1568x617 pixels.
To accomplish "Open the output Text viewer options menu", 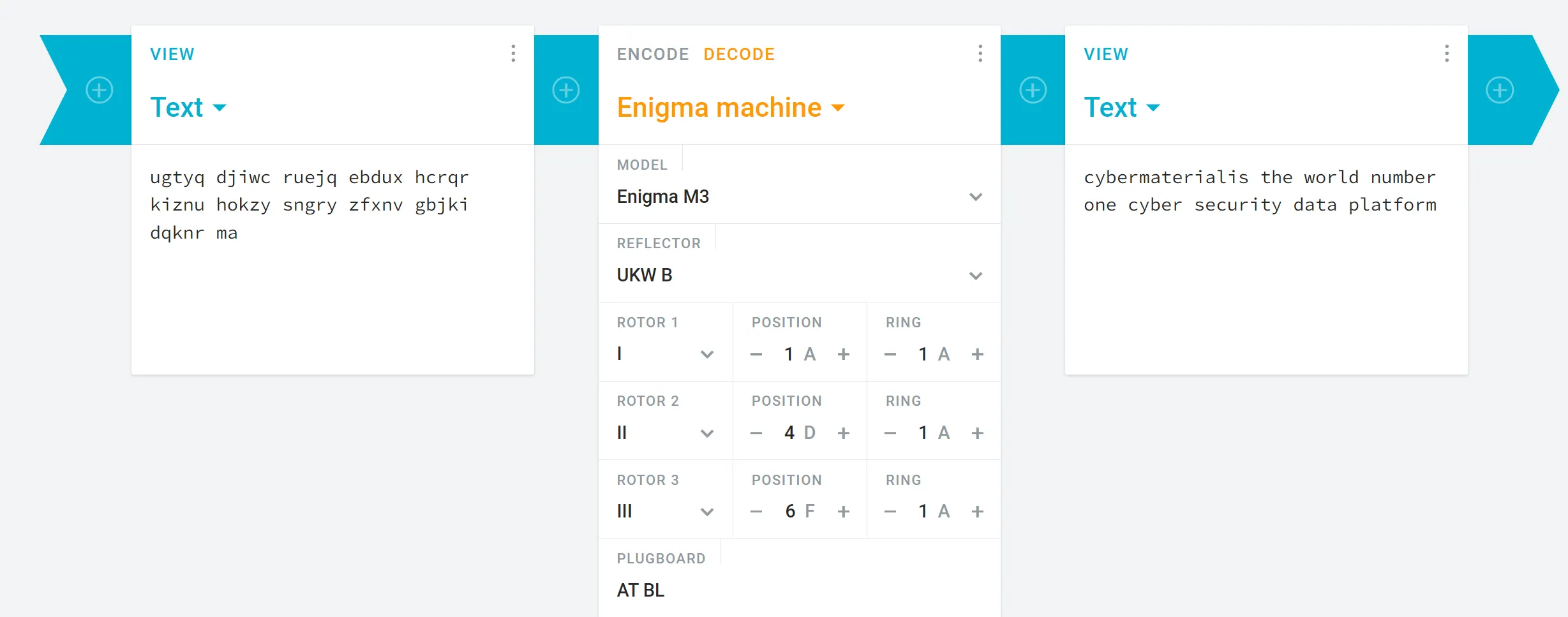I will 1447,54.
